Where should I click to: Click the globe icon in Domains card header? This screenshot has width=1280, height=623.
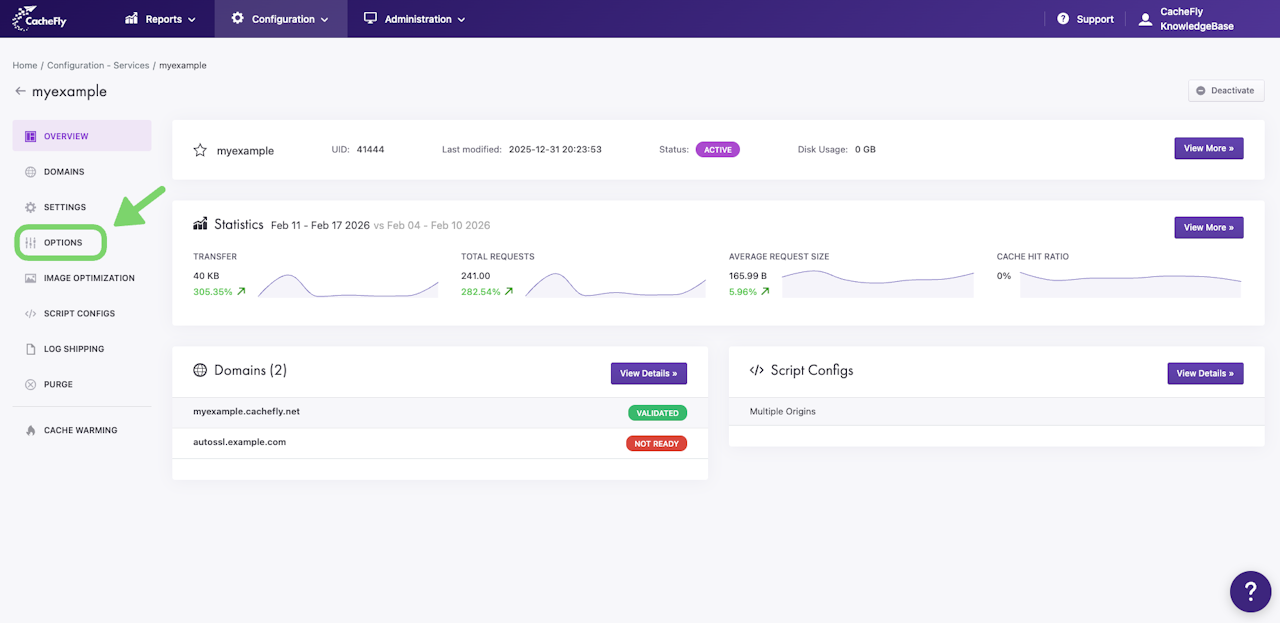pyautogui.click(x=200, y=370)
